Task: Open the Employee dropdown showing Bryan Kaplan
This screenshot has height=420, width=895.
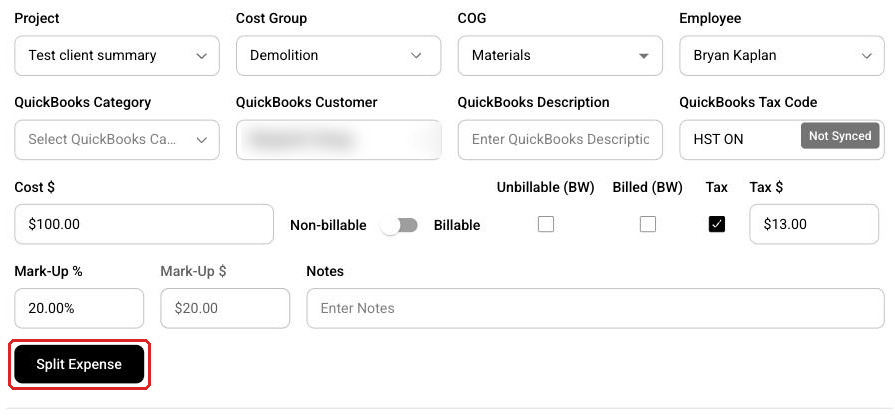Action: tap(781, 56)
